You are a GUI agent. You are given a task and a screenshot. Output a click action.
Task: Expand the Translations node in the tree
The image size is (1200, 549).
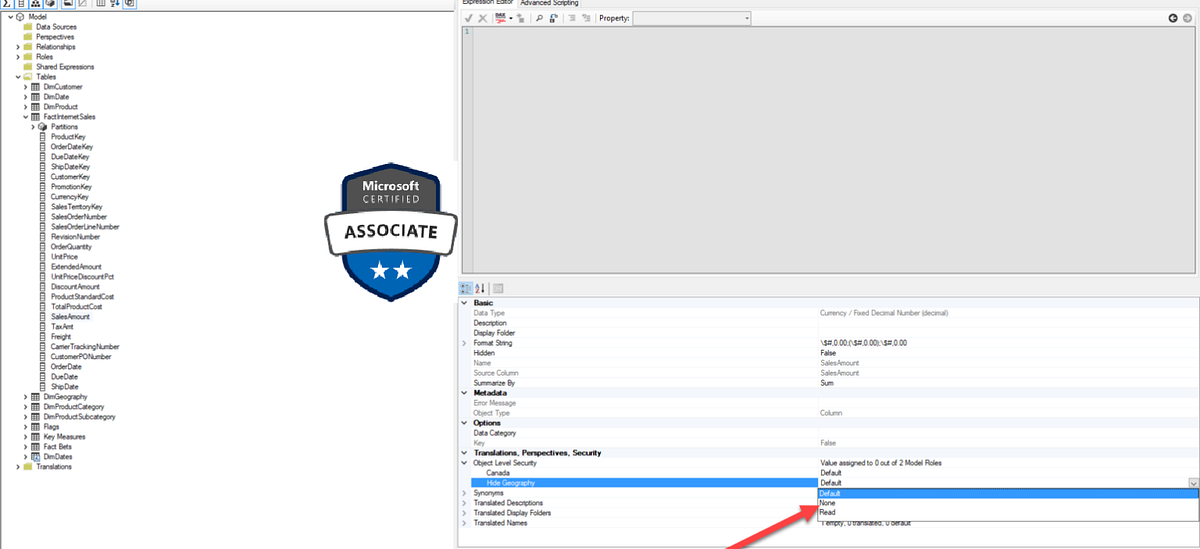click(17, 467)
